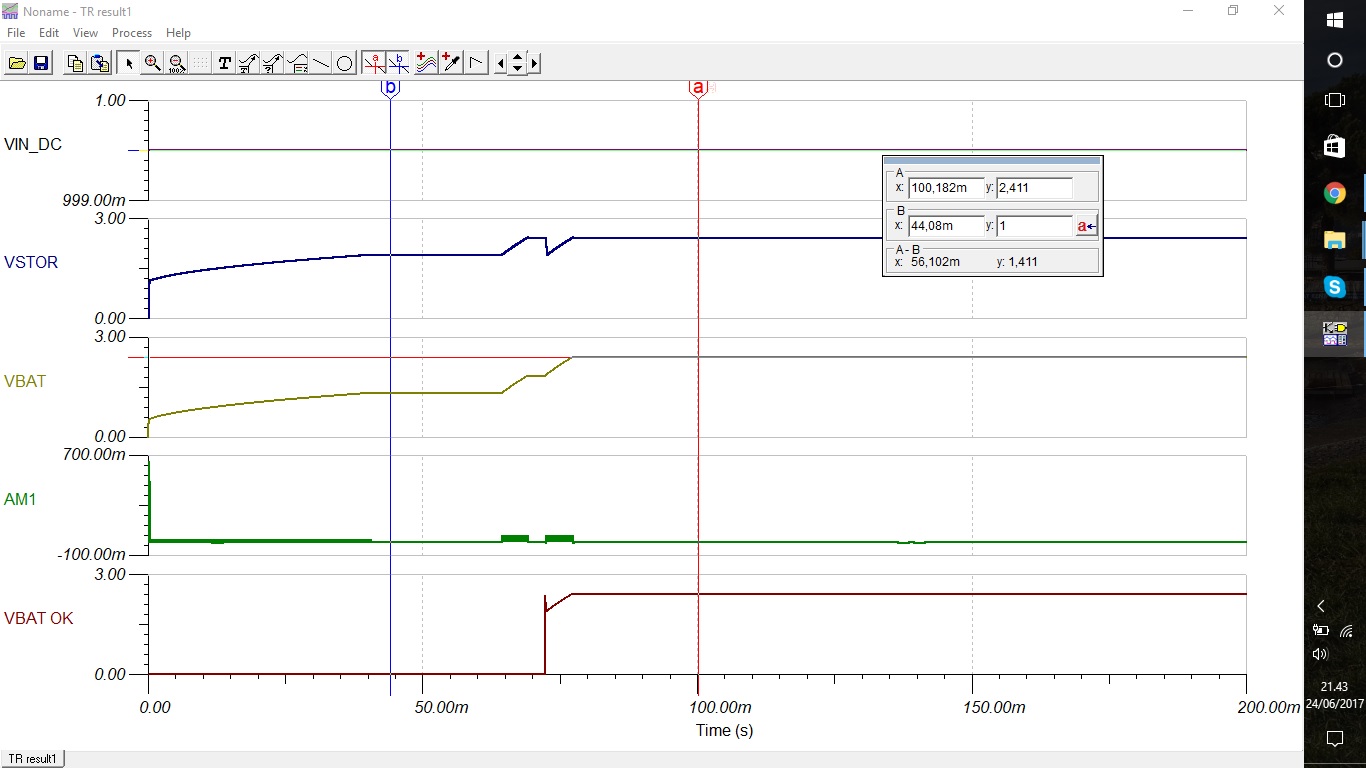Select the Zoom In tool
The height and width of the screenshot is (768, 1366).
point(152,62)
